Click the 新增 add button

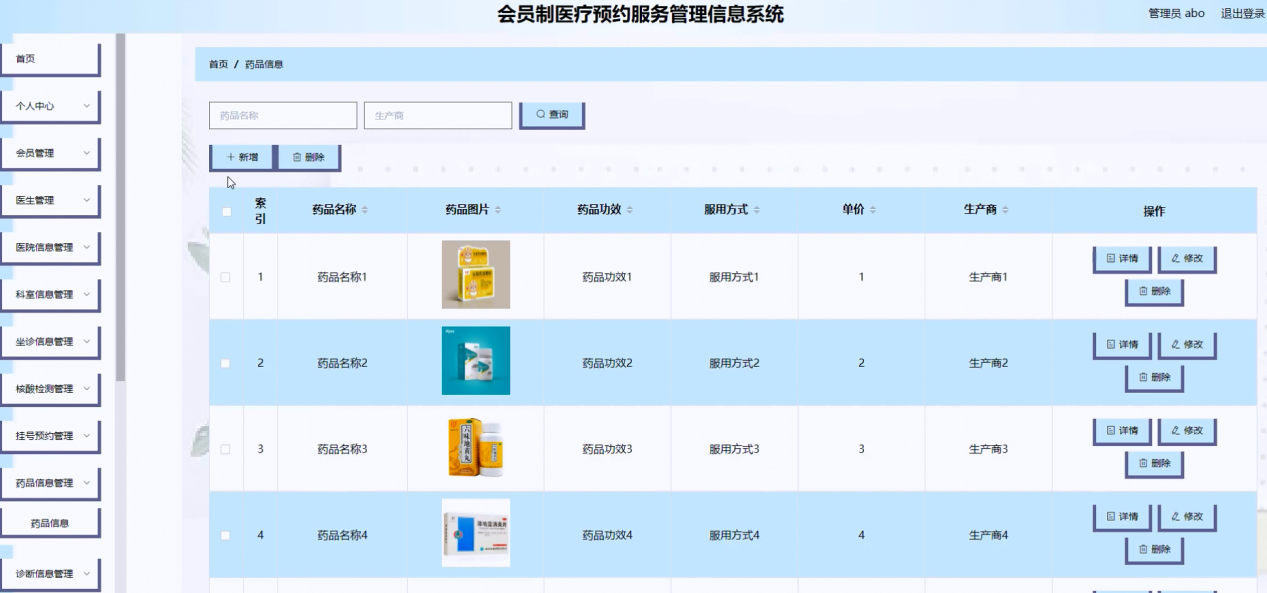click(x=242, y=157)
